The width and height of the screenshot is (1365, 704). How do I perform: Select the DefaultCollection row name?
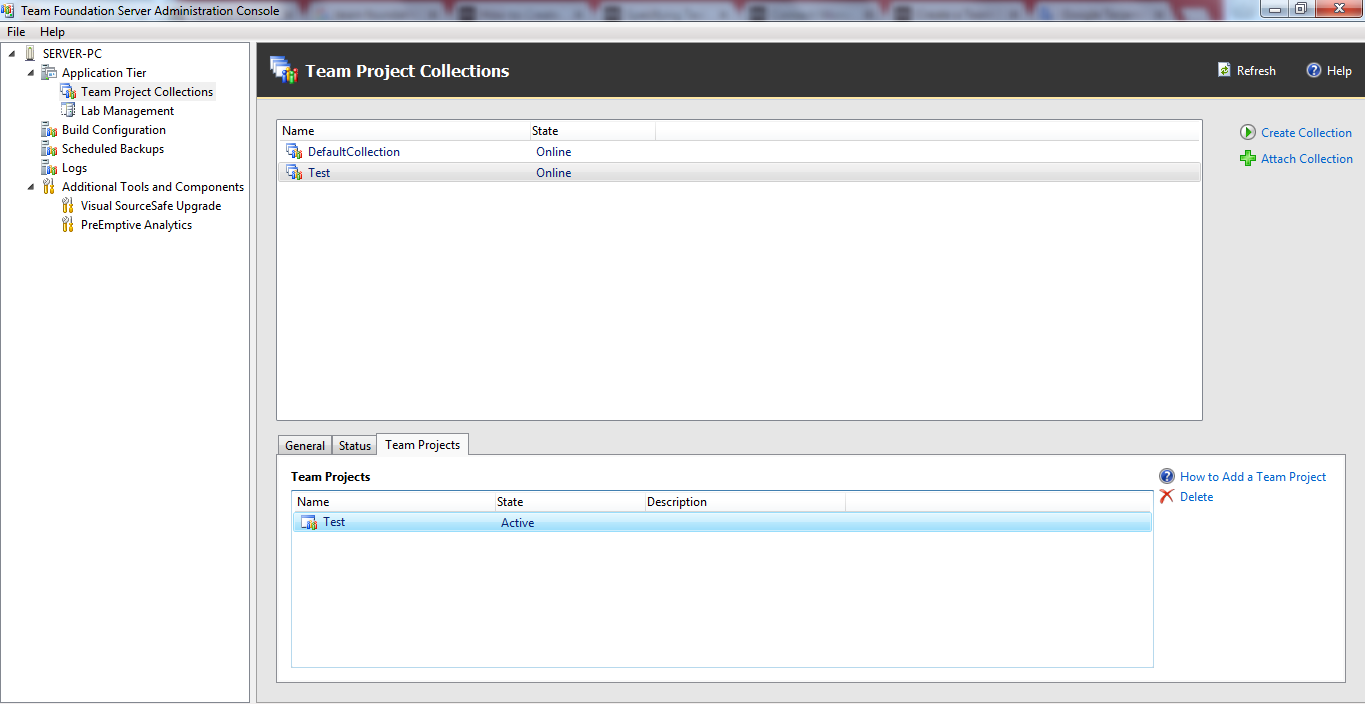(354, 152)
